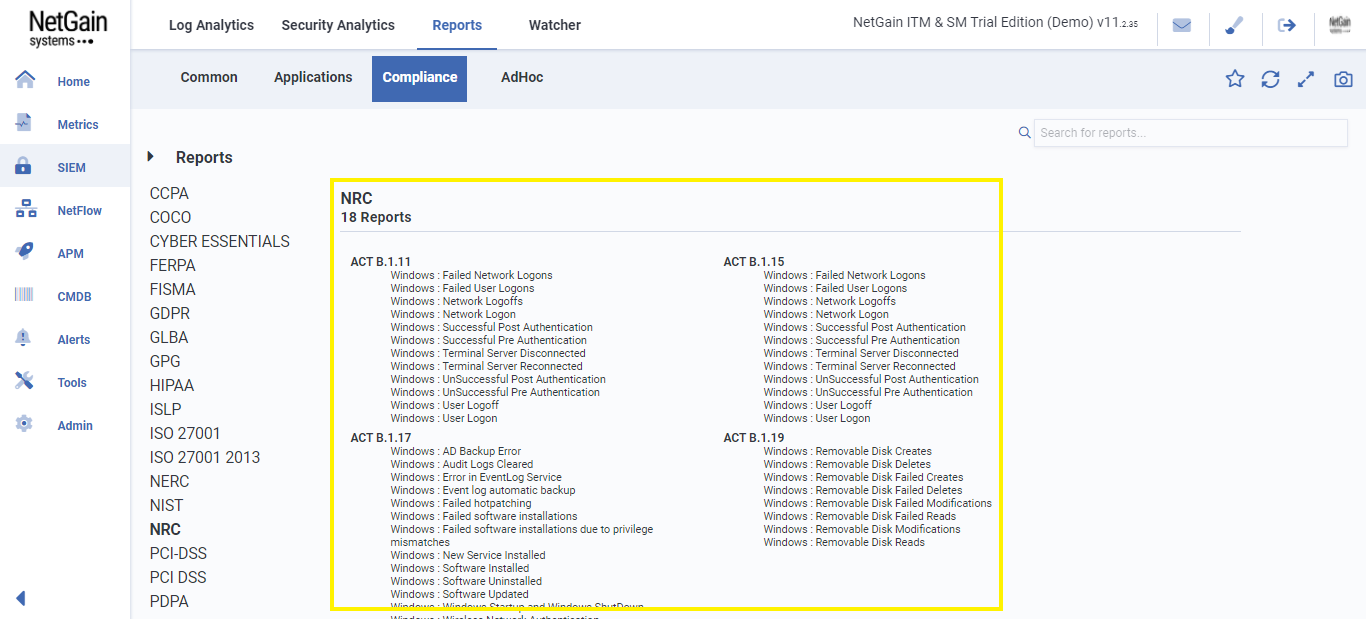Viewport: 1366px width, 619px height.
Task: Click the search magnifier icon
Action: point(1024,132)
